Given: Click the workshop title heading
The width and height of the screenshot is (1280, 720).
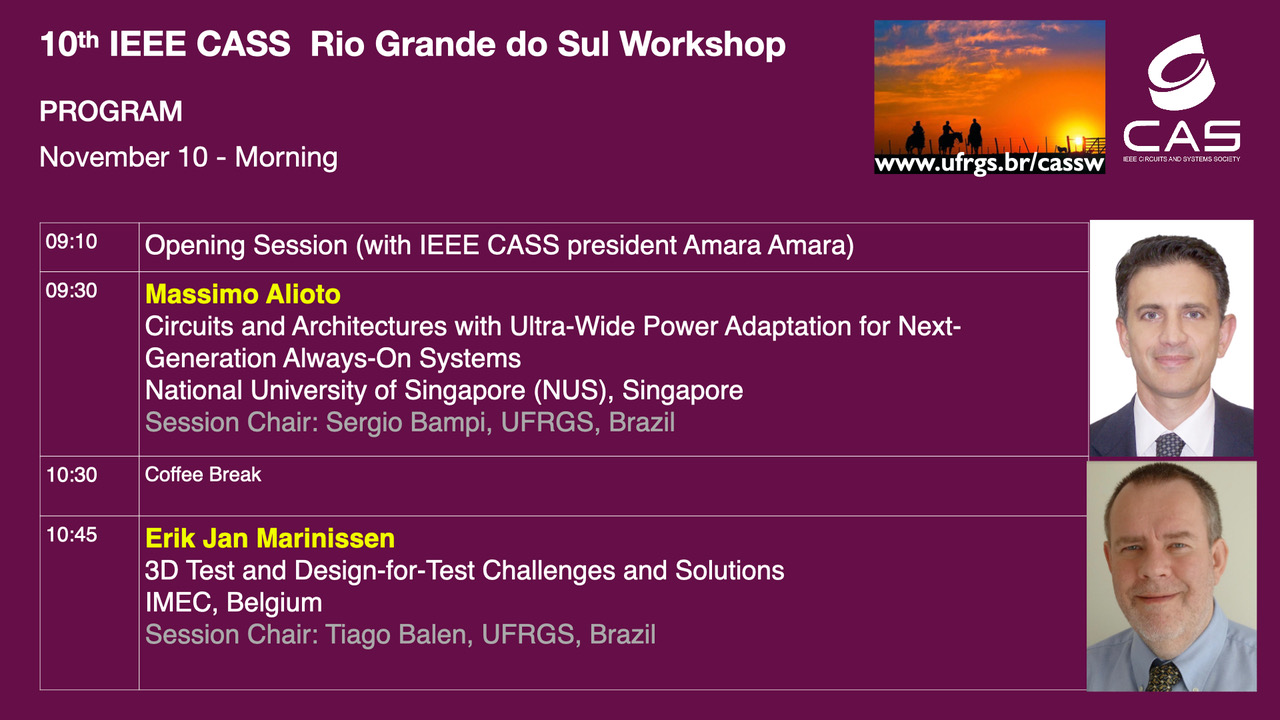Looking at the screenshot, I should click(412, 45).
